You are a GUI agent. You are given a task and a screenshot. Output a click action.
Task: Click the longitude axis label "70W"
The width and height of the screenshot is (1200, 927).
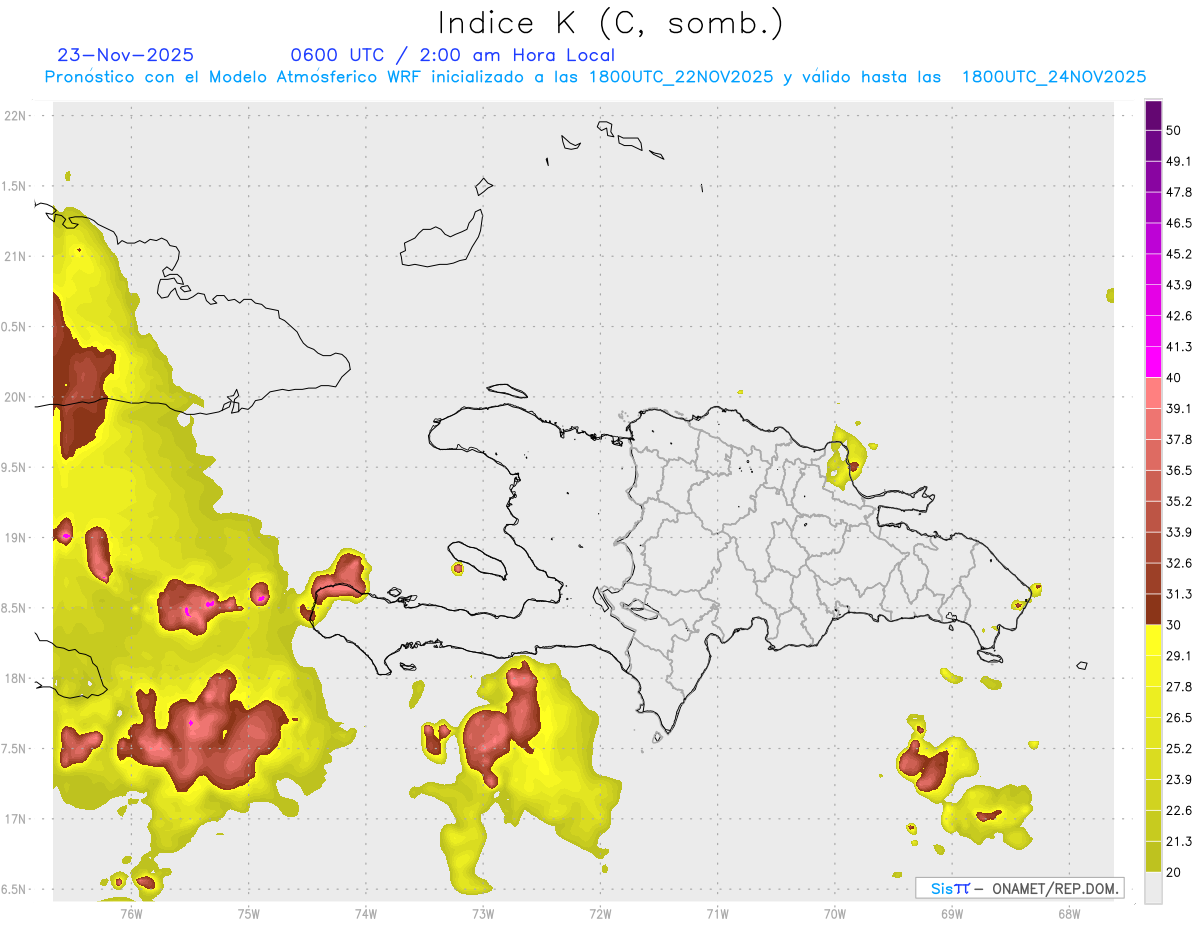click(835, 913)
